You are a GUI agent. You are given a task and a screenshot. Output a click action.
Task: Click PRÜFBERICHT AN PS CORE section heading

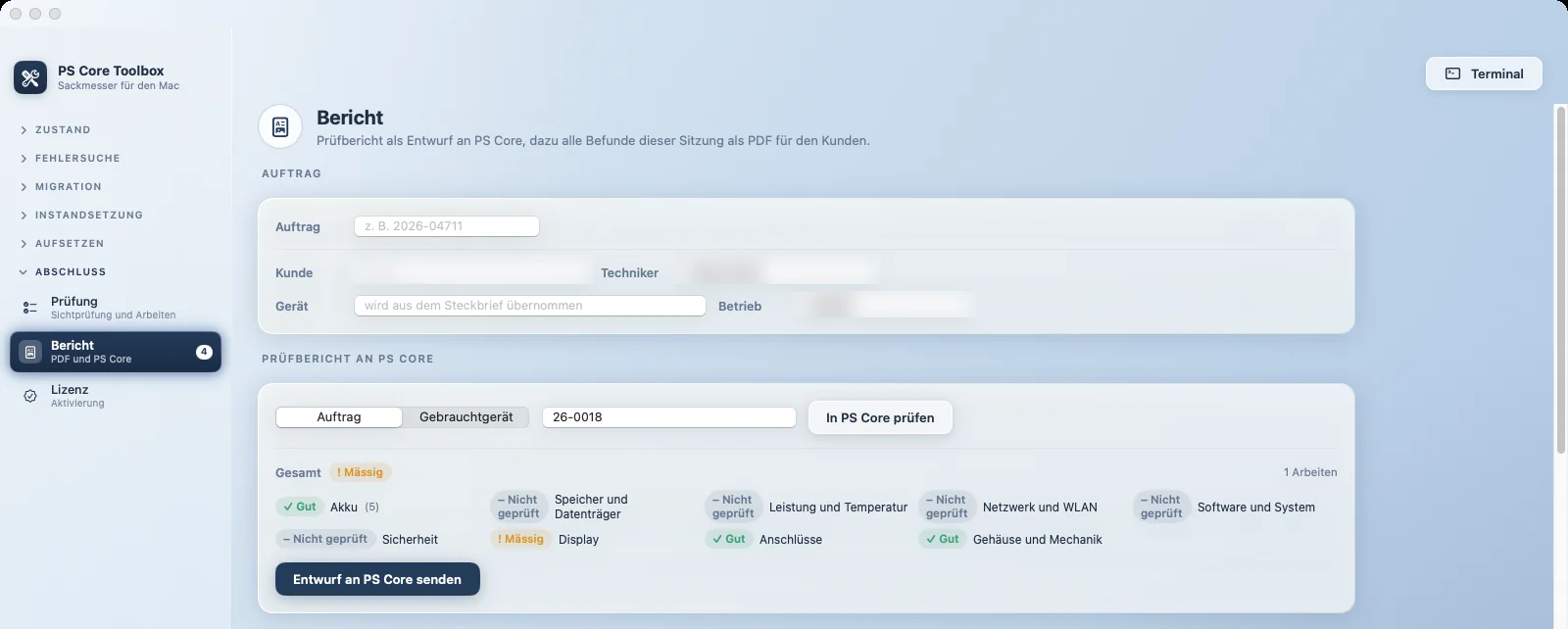[348, 359]
